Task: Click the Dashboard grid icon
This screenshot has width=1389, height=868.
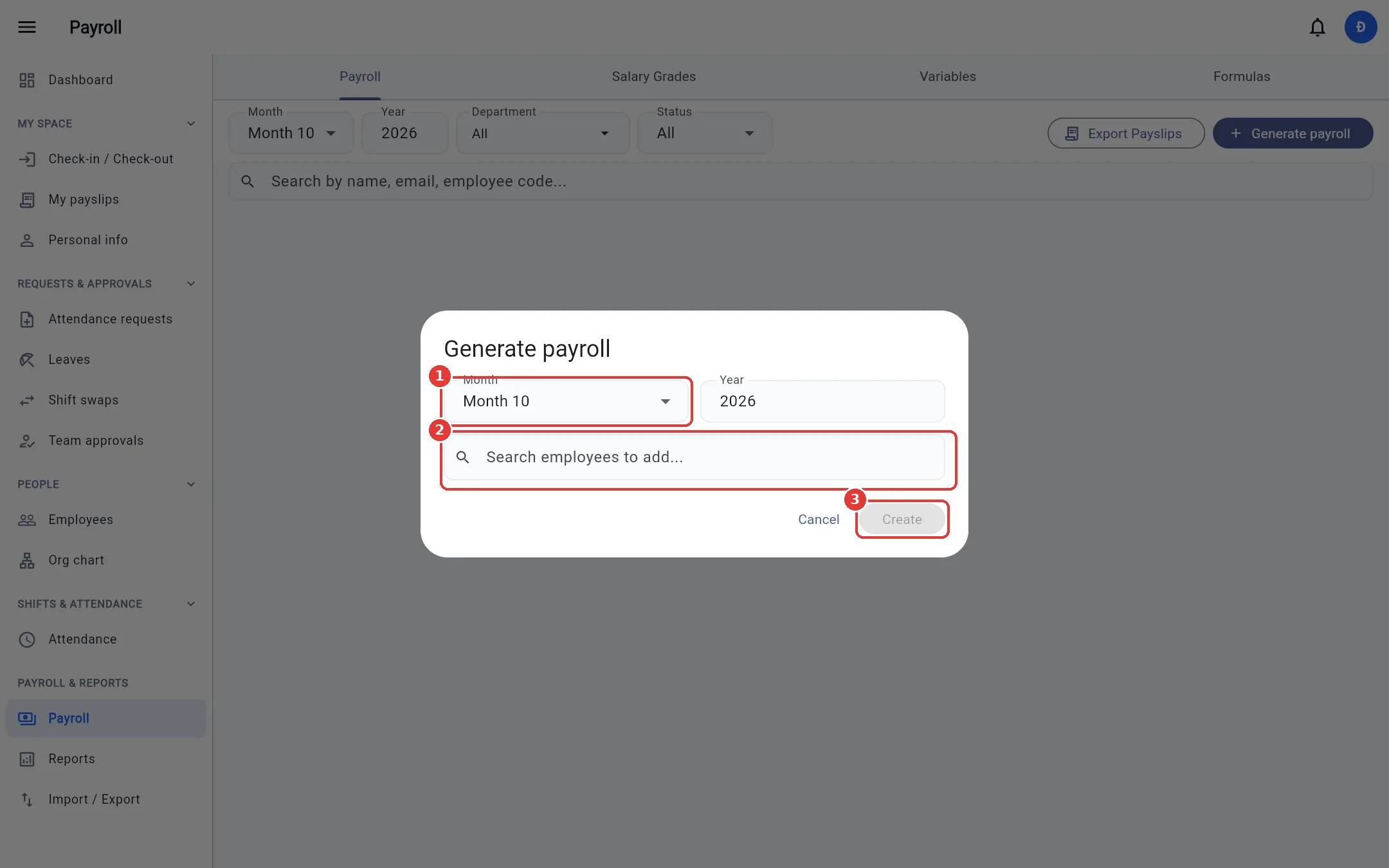Action: tap(27, 80)
